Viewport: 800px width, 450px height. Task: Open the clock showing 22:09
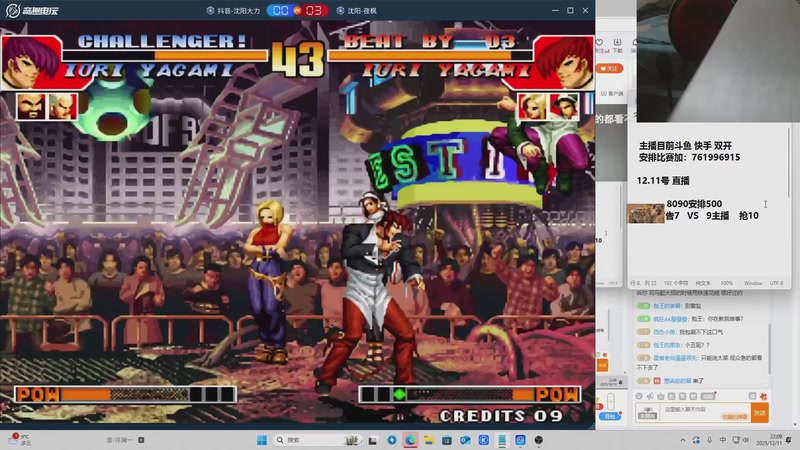(768, 440)
